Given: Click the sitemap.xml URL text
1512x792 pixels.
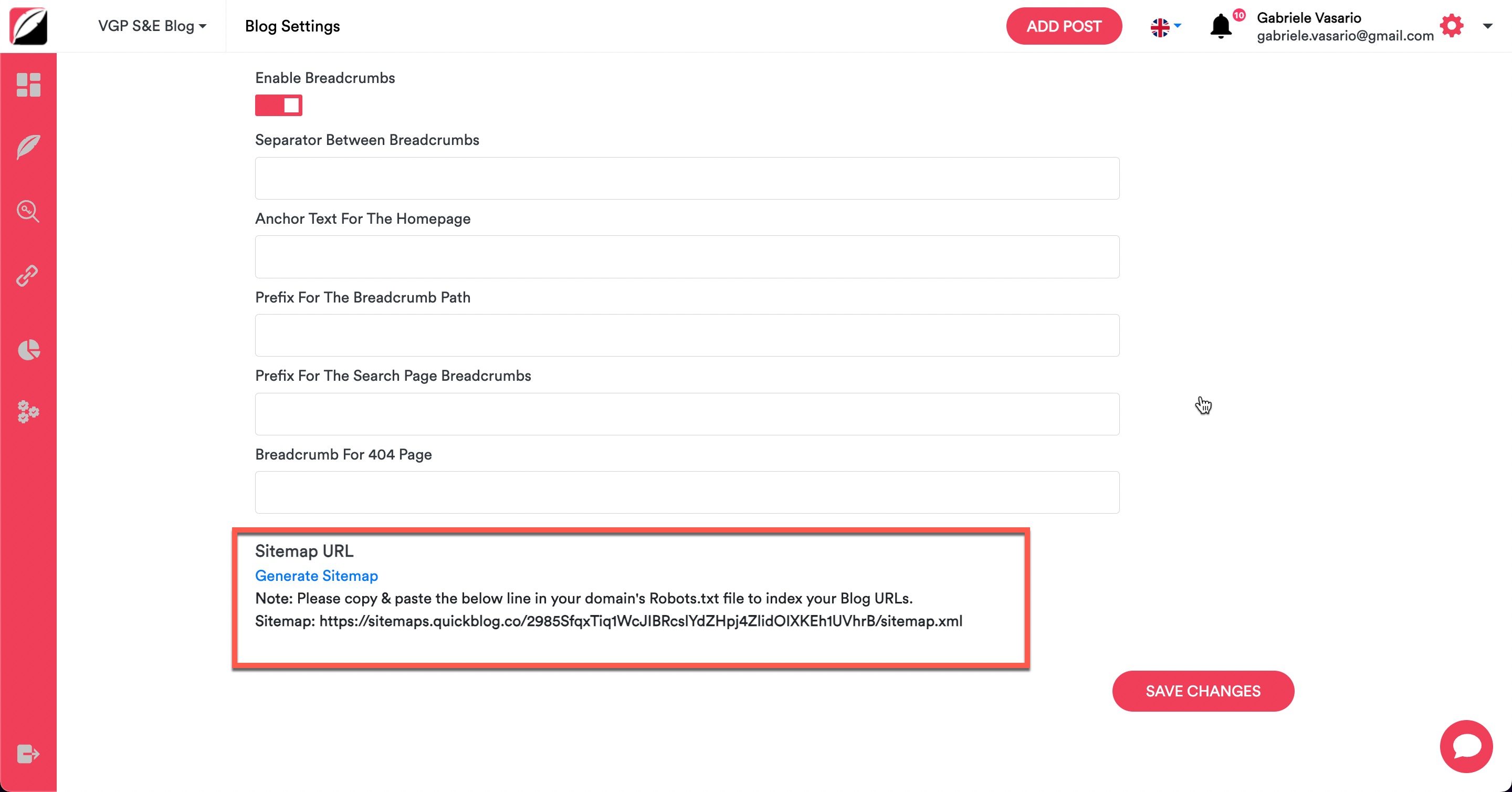Looking at the screenshot, I should (640, 621).
